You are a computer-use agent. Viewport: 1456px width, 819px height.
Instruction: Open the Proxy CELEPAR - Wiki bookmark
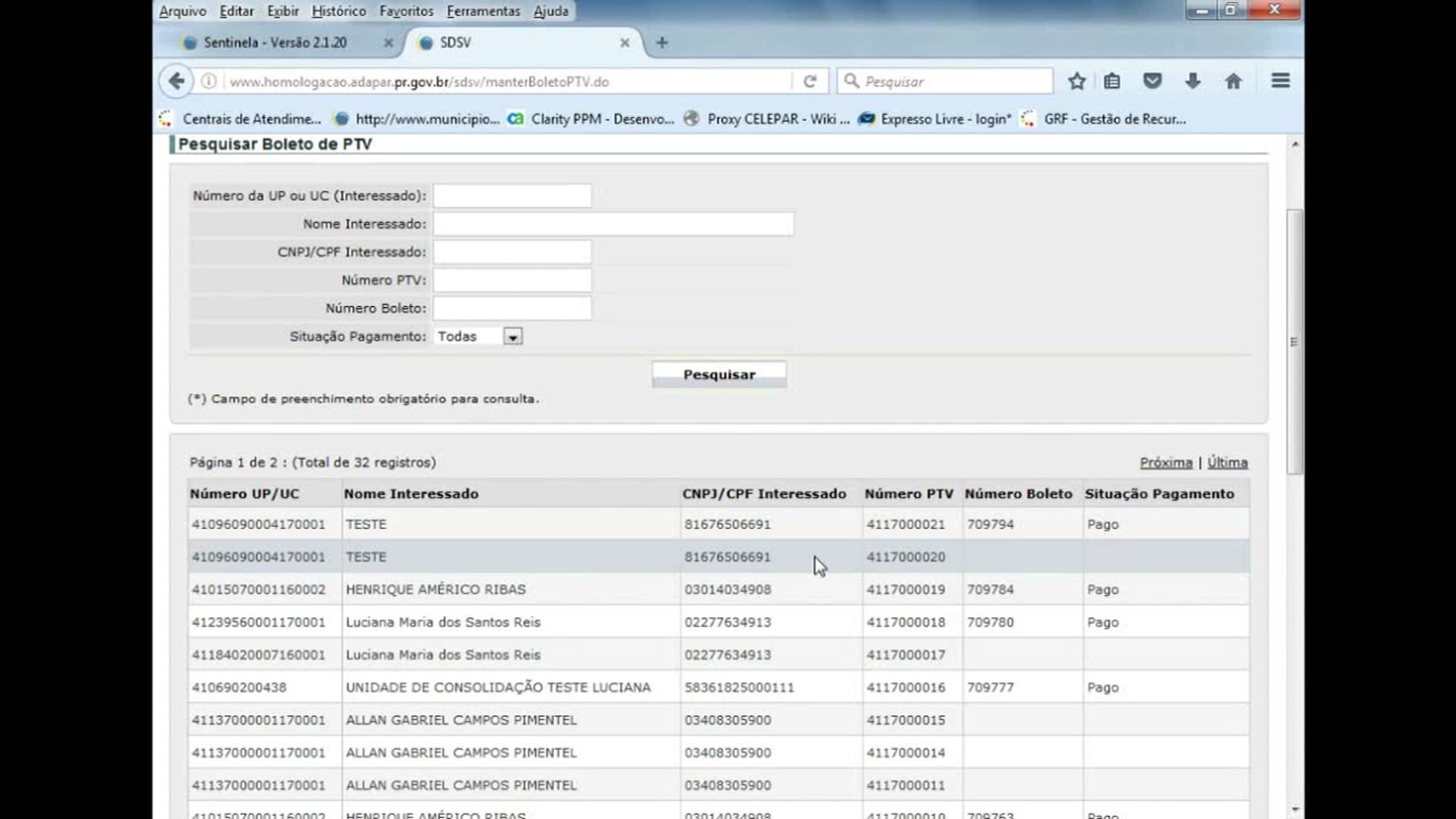tap(767, 119)
